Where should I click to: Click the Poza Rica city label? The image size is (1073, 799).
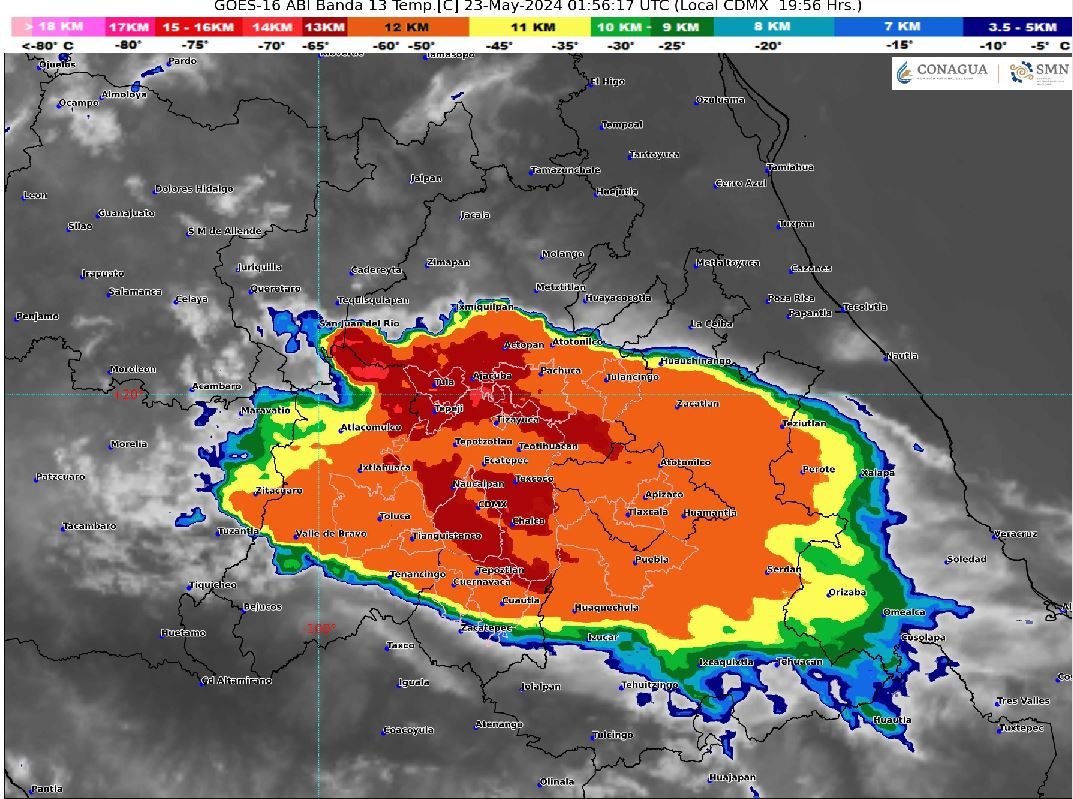click(x=790, y=298)
